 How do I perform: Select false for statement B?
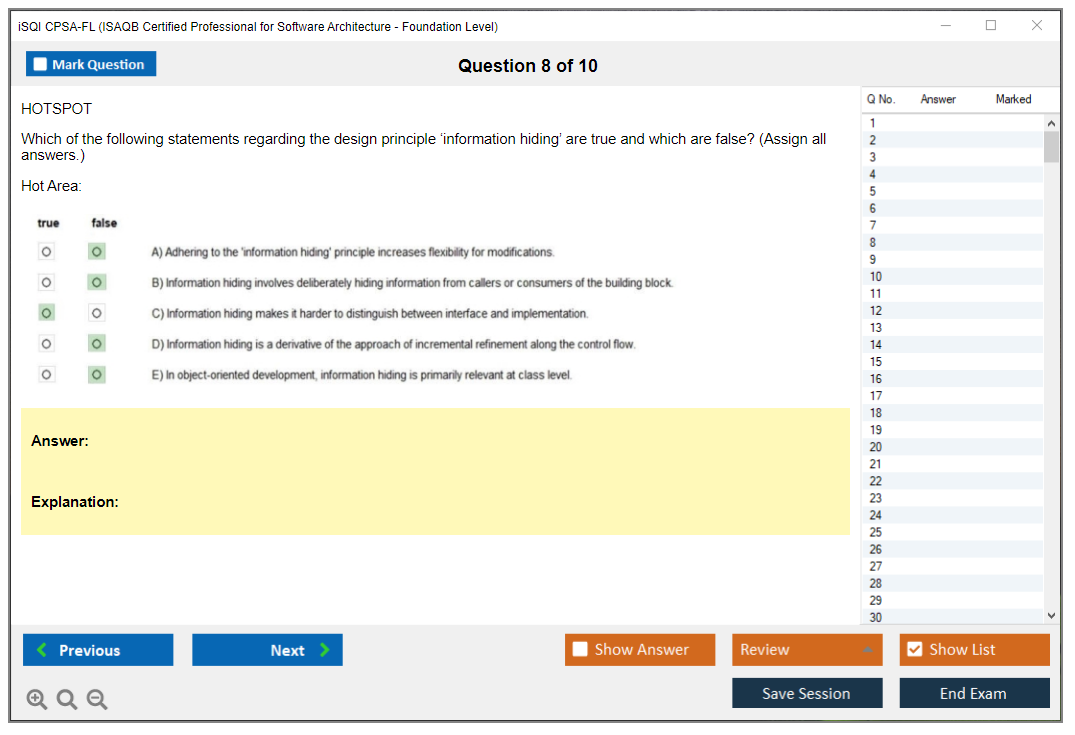click(x=97, y=283)
